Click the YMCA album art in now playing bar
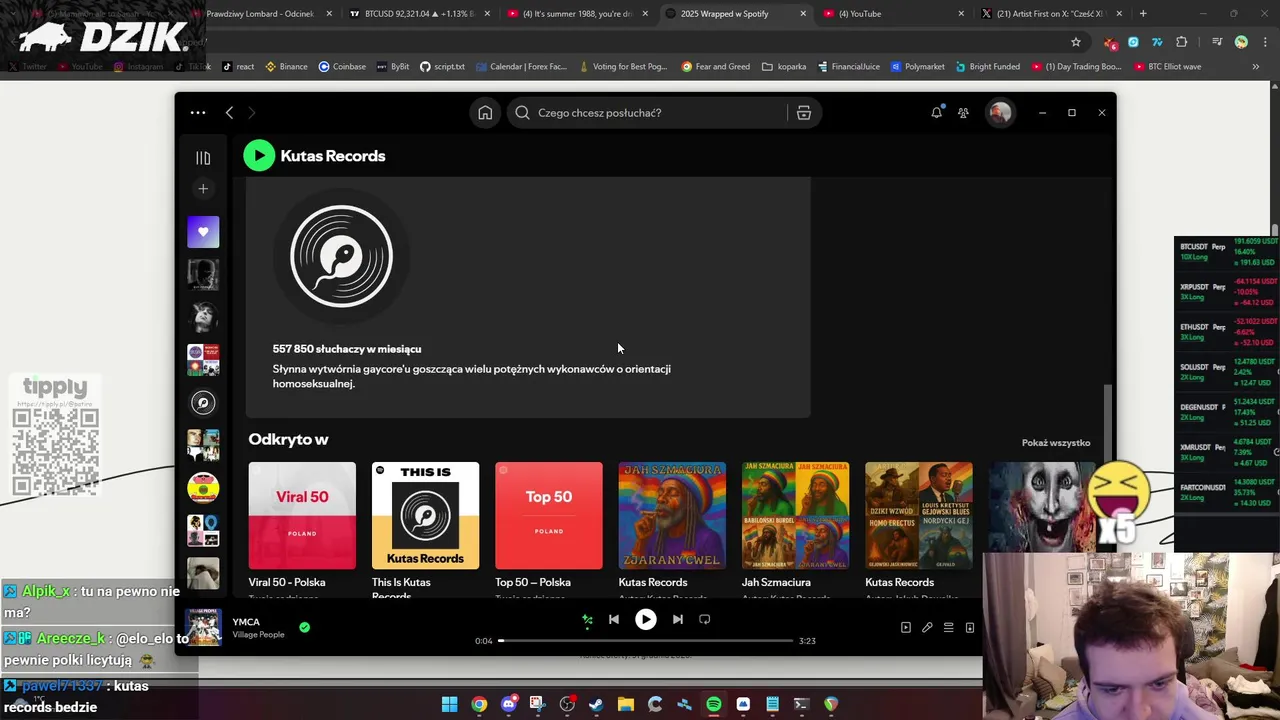This screenshot has width=1280, height=720. [203, 627]
